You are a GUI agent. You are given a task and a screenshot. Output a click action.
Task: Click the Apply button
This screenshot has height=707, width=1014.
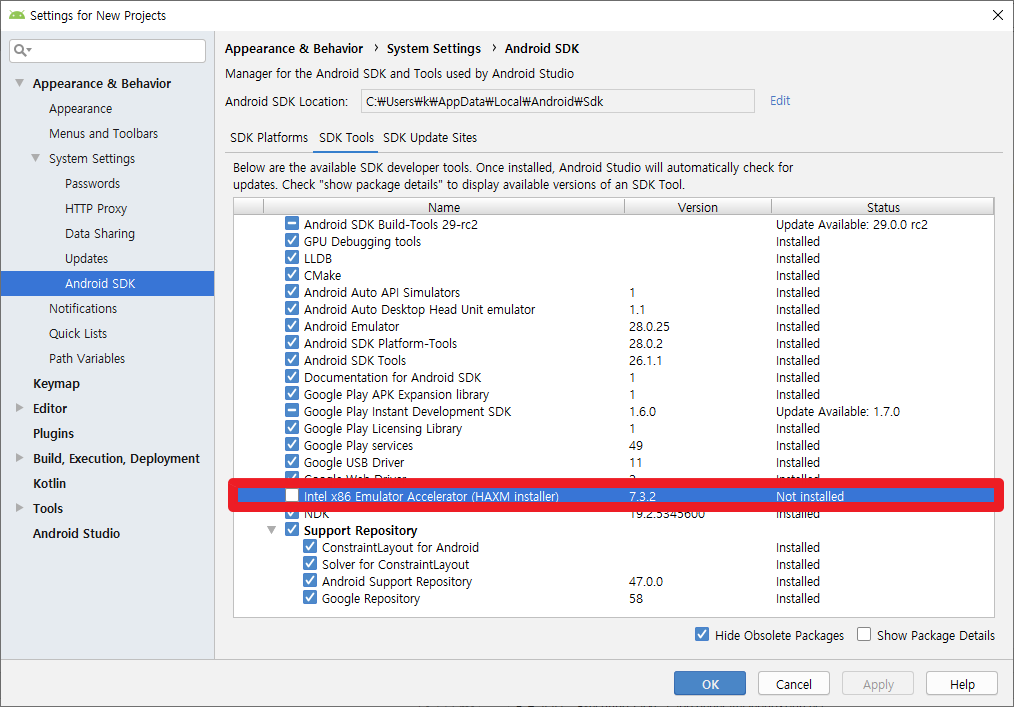click(x=878, y=684)
